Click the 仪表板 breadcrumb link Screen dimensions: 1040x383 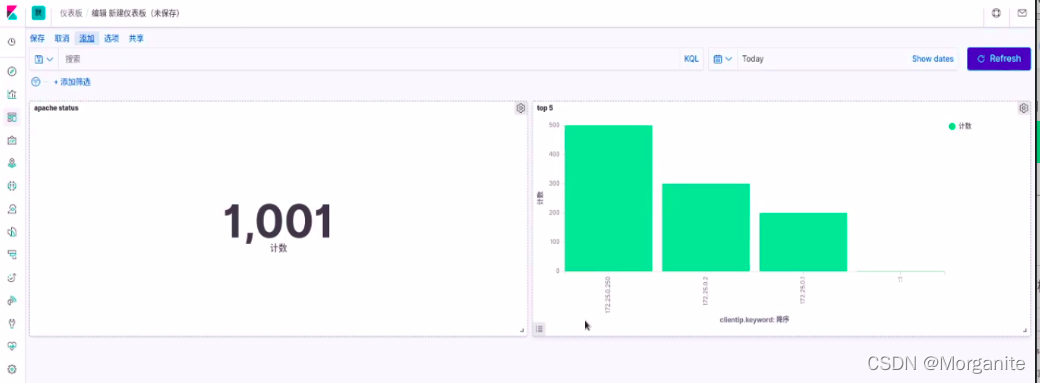coord(71,13)
